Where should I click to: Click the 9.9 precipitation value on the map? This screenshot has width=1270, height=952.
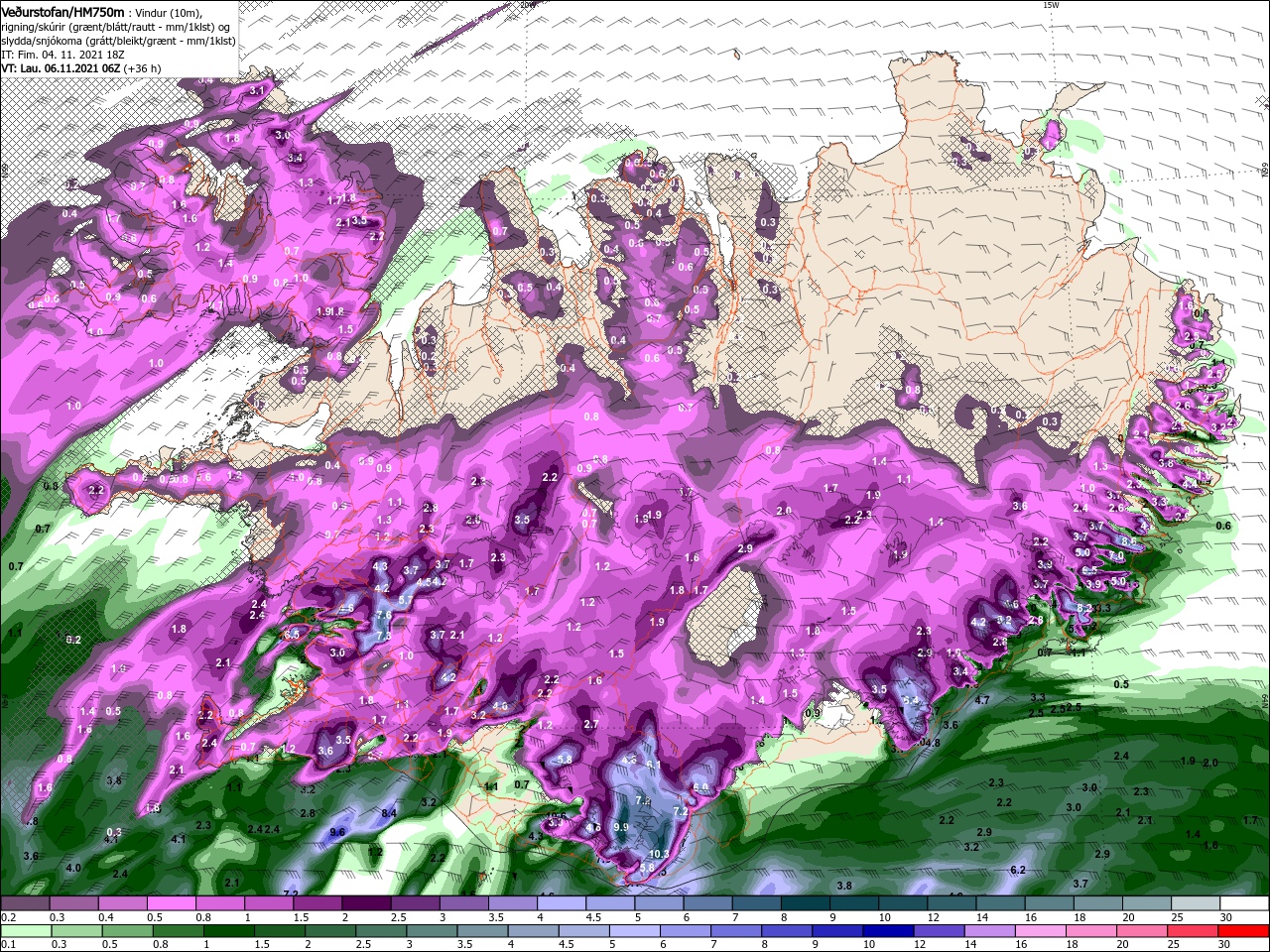622,827
